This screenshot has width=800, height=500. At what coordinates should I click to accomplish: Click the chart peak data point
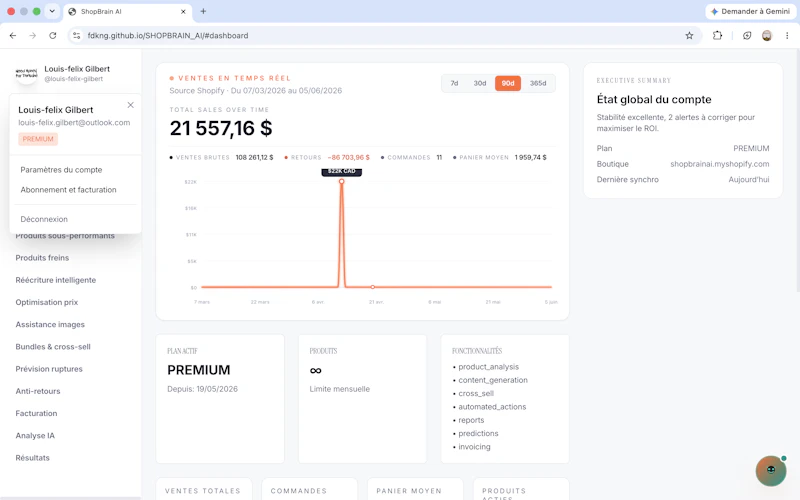[x=341, y=182]
